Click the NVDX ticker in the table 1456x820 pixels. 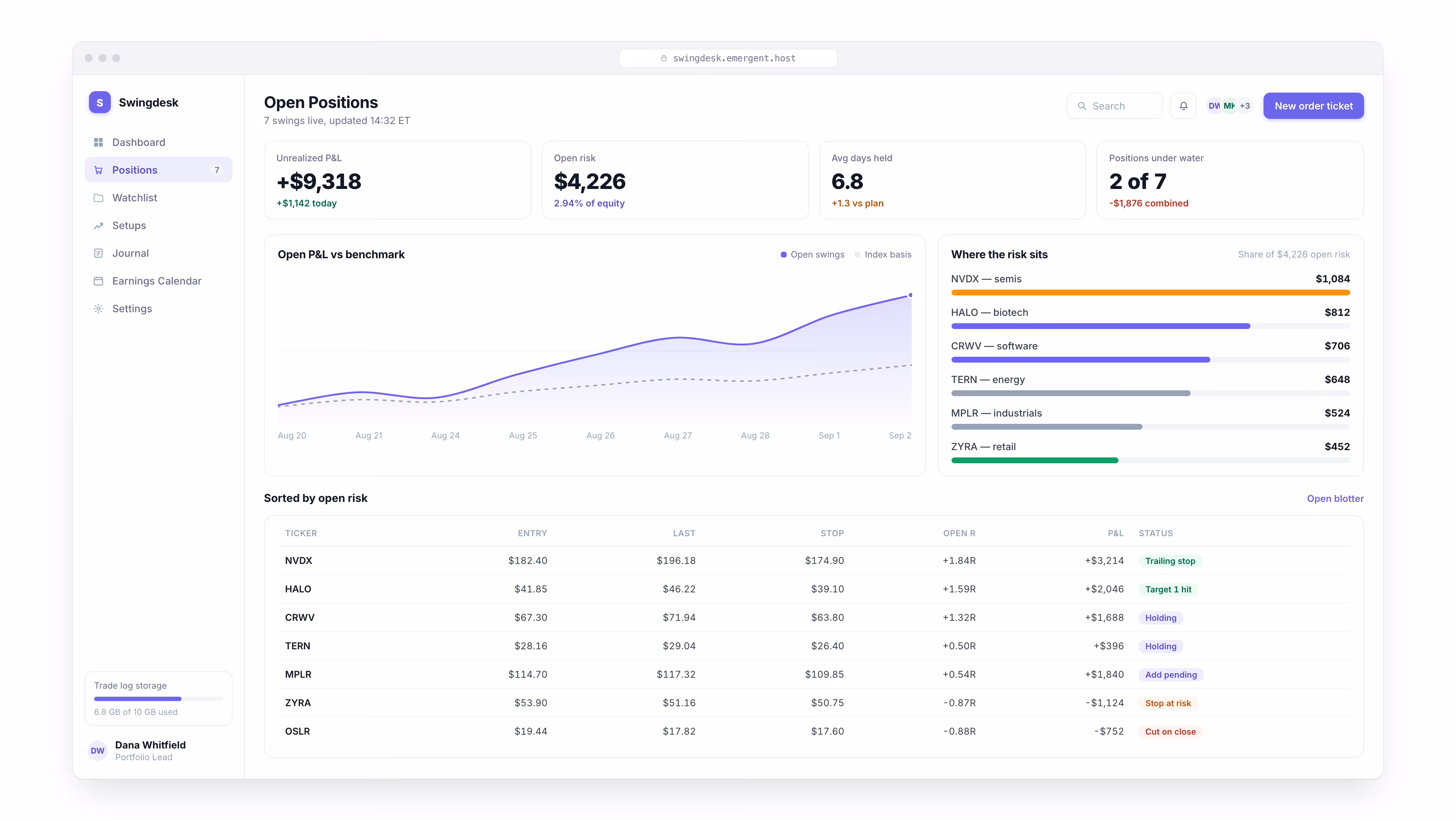pos(299,561)
